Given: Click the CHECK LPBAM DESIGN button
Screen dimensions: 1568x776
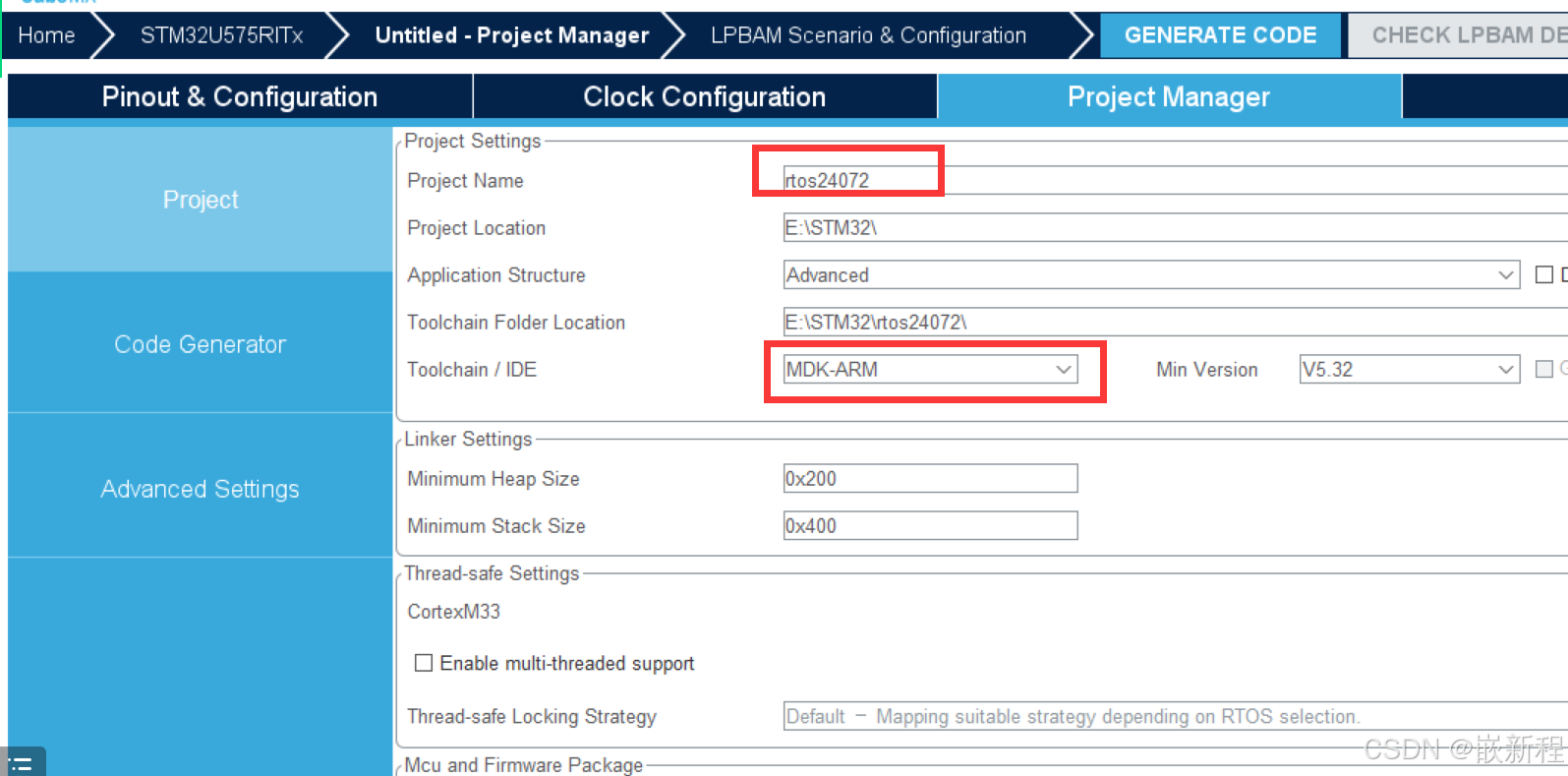Looking at the screenshot, I should pos(1458,35).
